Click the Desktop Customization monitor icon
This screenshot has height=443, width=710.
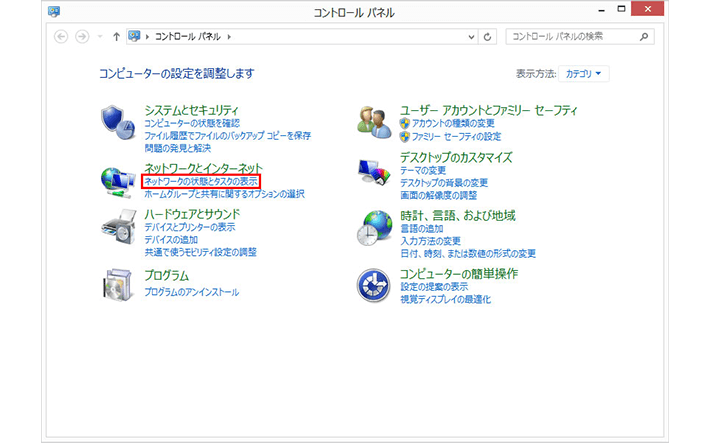(375, 172)
